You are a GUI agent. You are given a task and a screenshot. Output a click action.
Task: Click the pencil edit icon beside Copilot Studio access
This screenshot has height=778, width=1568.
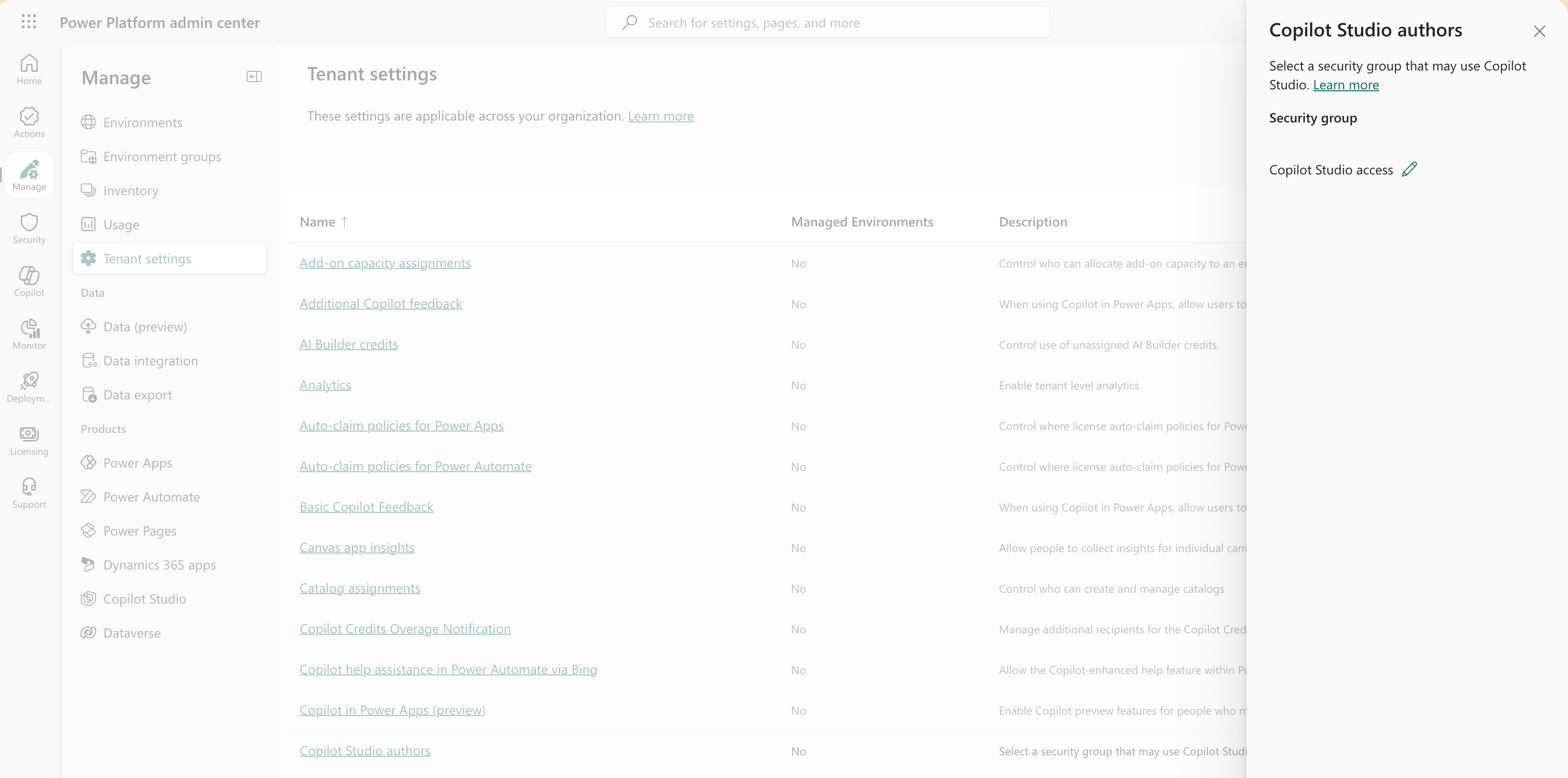[x=1409, y=169]
